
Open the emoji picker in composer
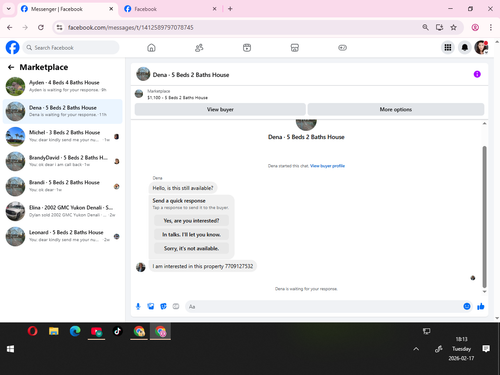(467, 306)
